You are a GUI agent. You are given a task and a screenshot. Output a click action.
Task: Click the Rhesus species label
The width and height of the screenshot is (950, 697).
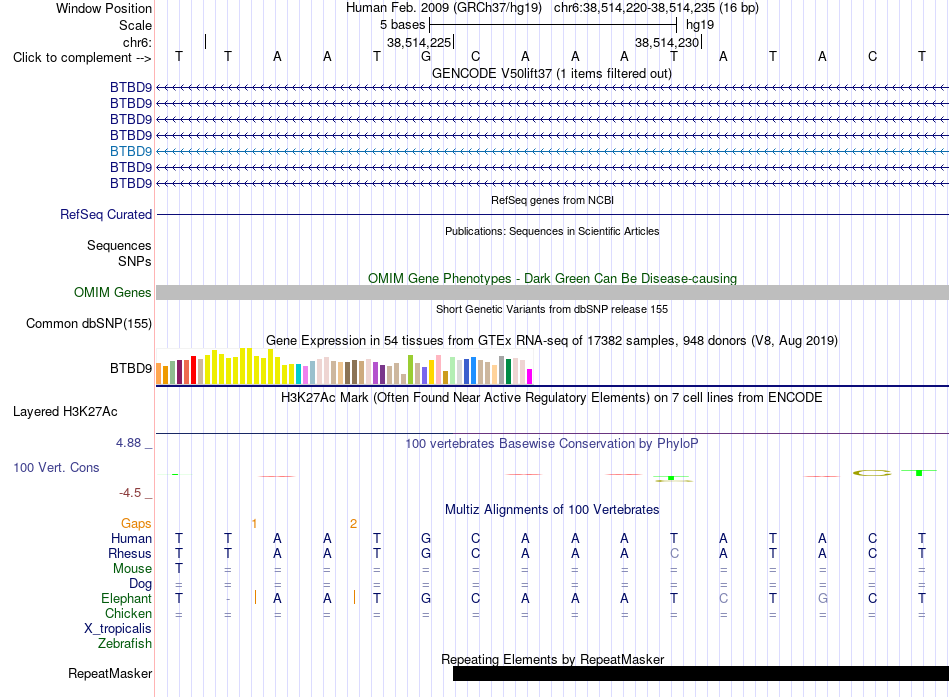(130, 553)
